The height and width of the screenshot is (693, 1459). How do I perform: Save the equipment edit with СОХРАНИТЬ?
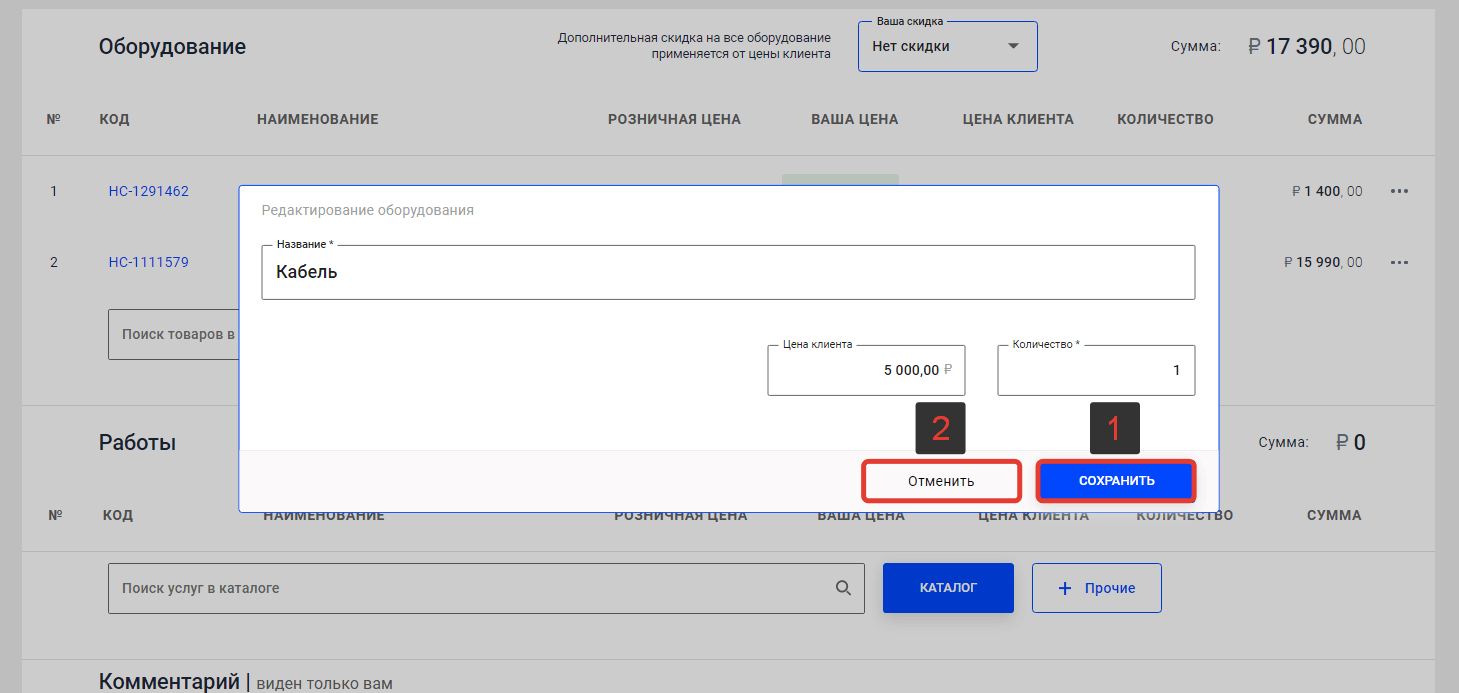1116,481
